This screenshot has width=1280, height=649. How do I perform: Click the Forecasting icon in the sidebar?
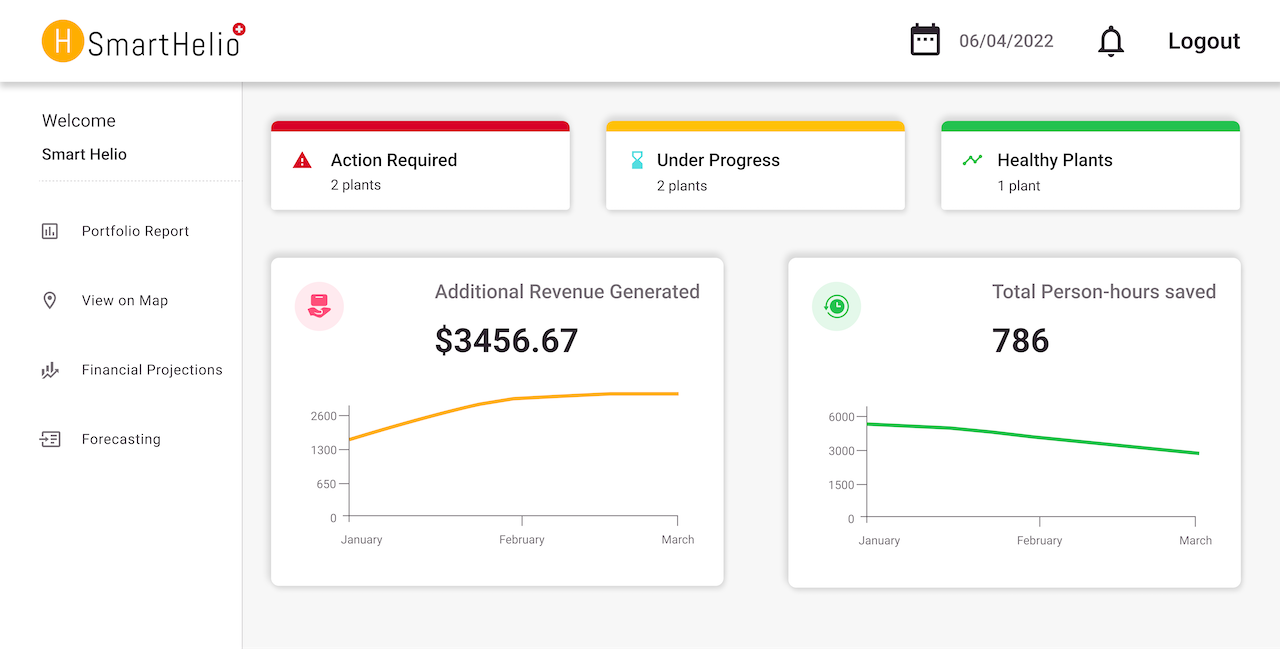tap(50, 439)
